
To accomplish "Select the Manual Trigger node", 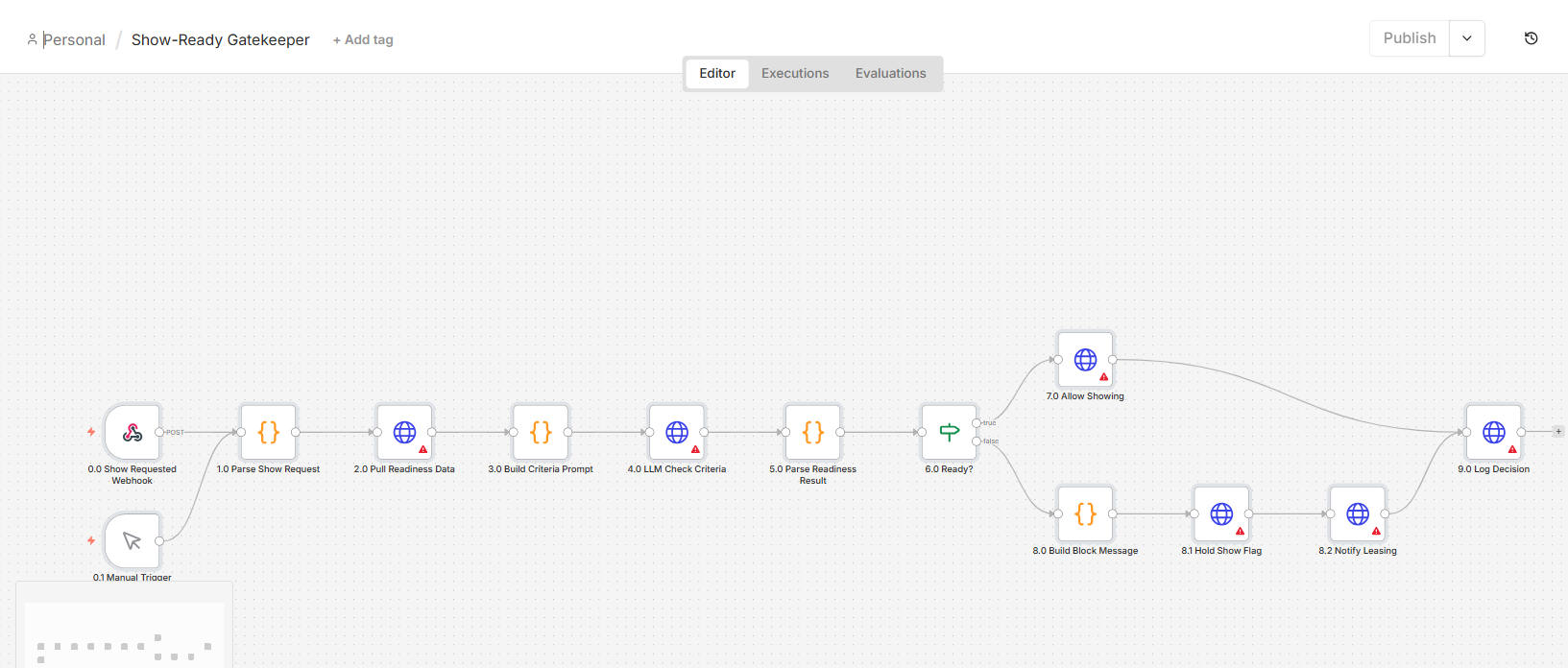I will 133,540.
